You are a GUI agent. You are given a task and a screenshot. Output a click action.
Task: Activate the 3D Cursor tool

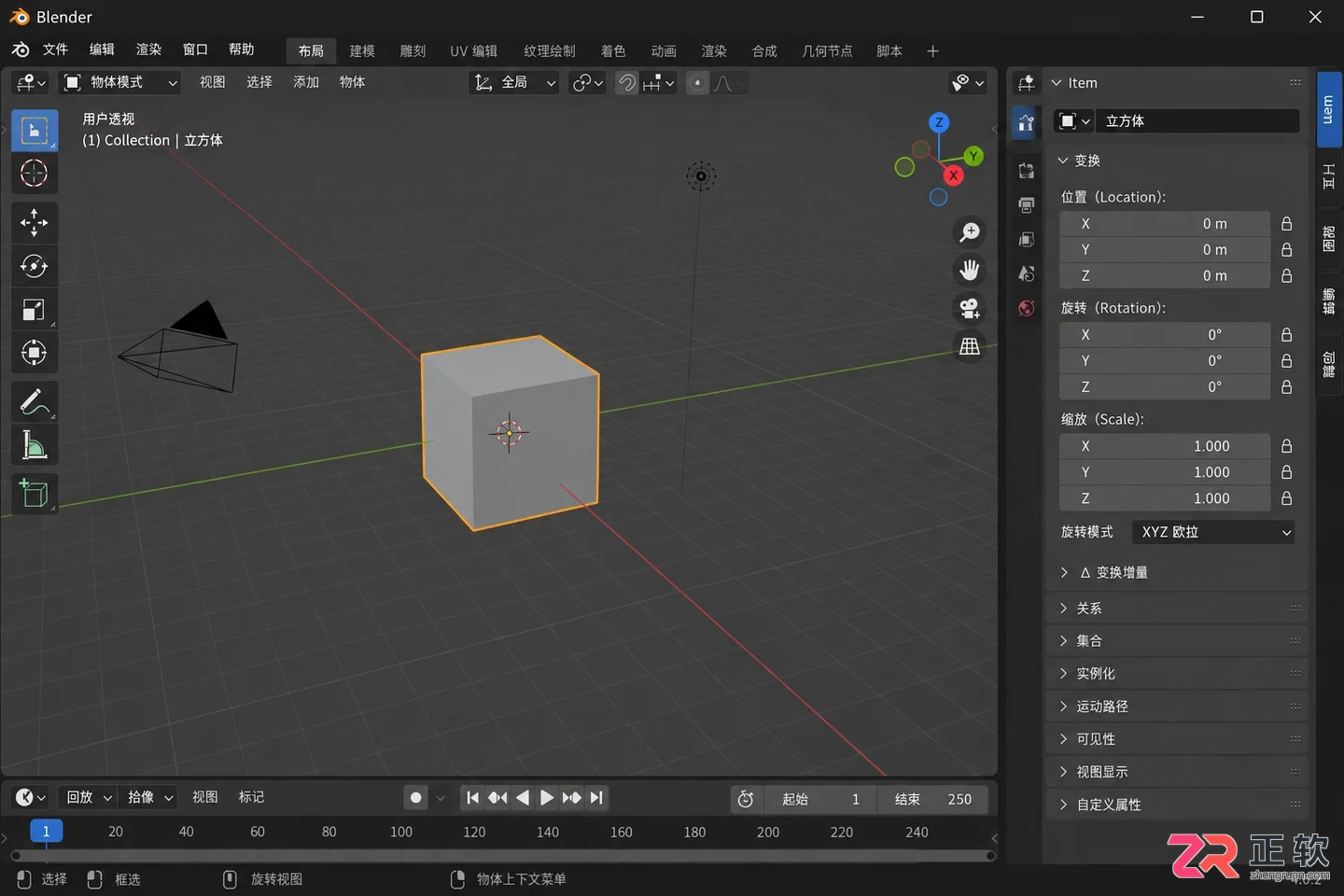point(35,174)
